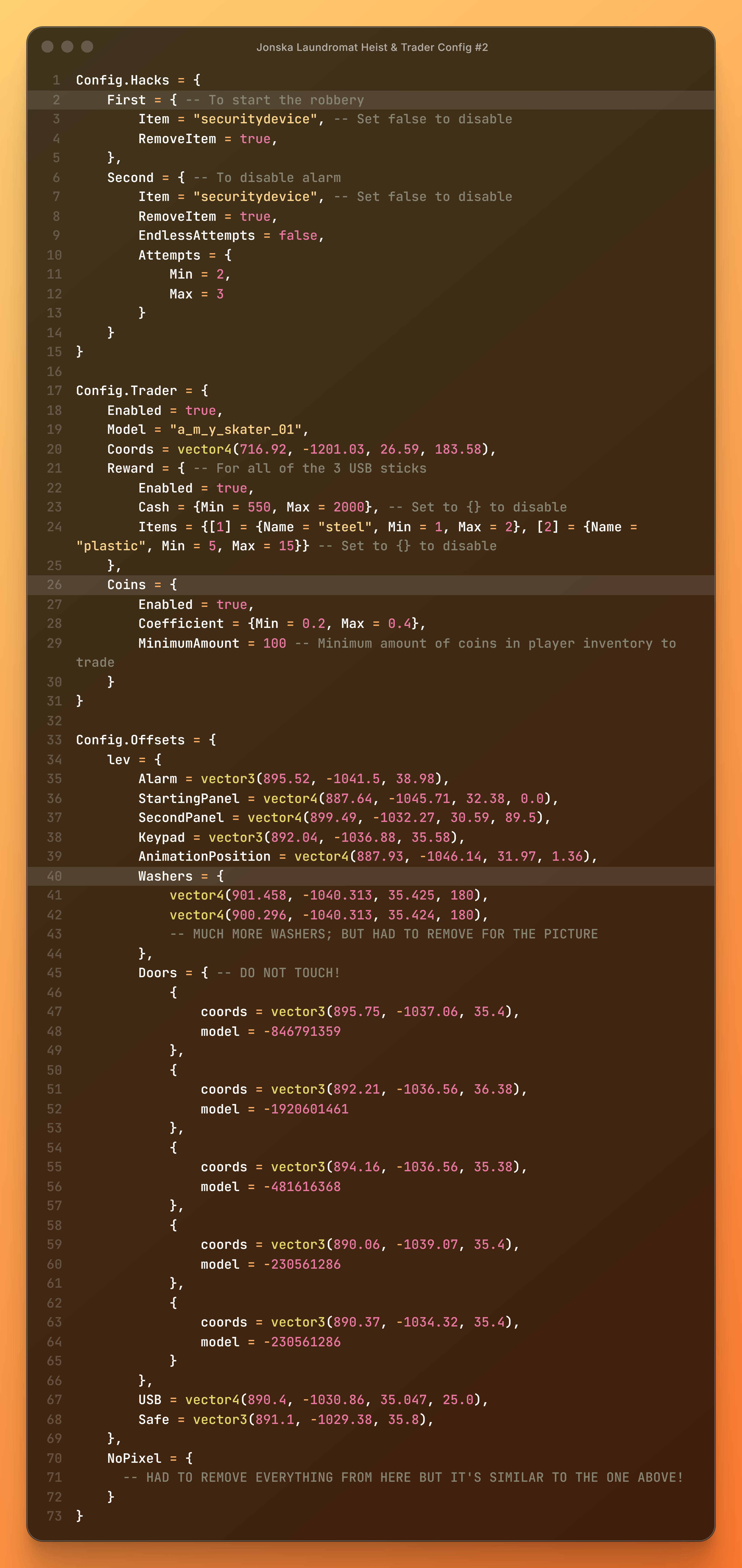Click the 'RemoveItem = true' text on line 4
Image resolution: width=742 pixels, height=1568 pixels.
204,139
